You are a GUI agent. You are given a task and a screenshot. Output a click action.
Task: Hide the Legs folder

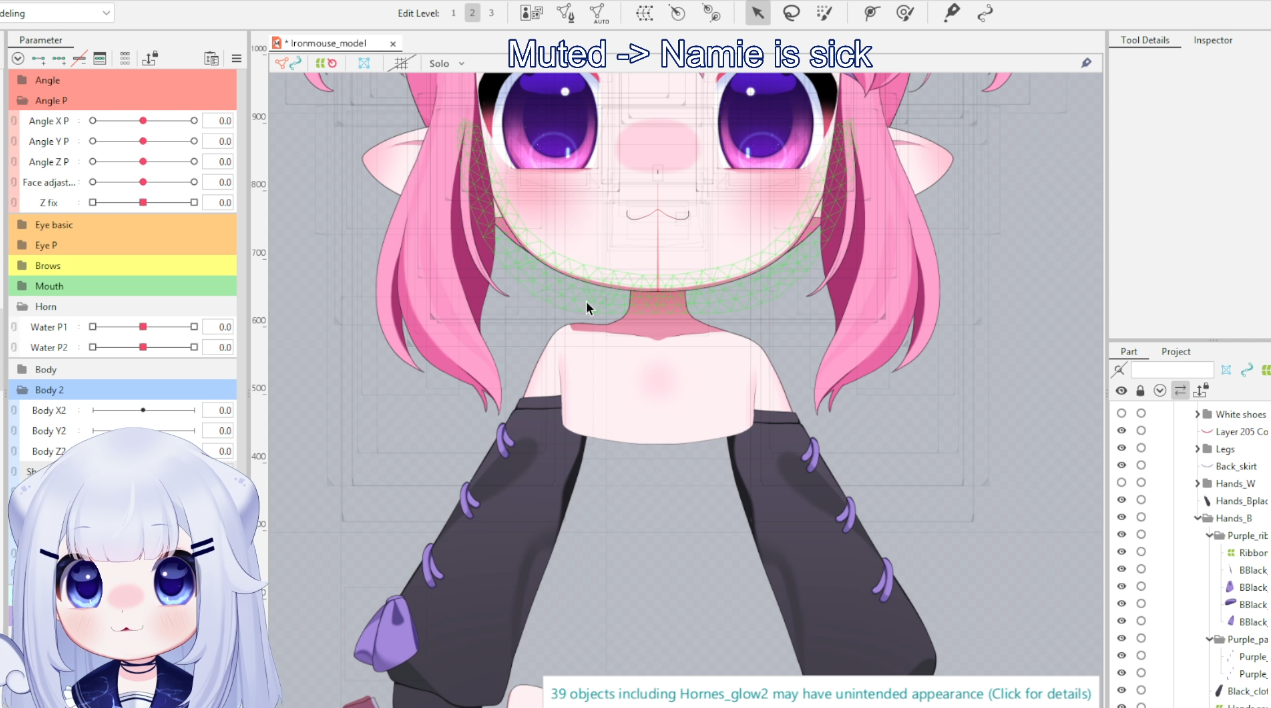click(x=1121, y=448)
